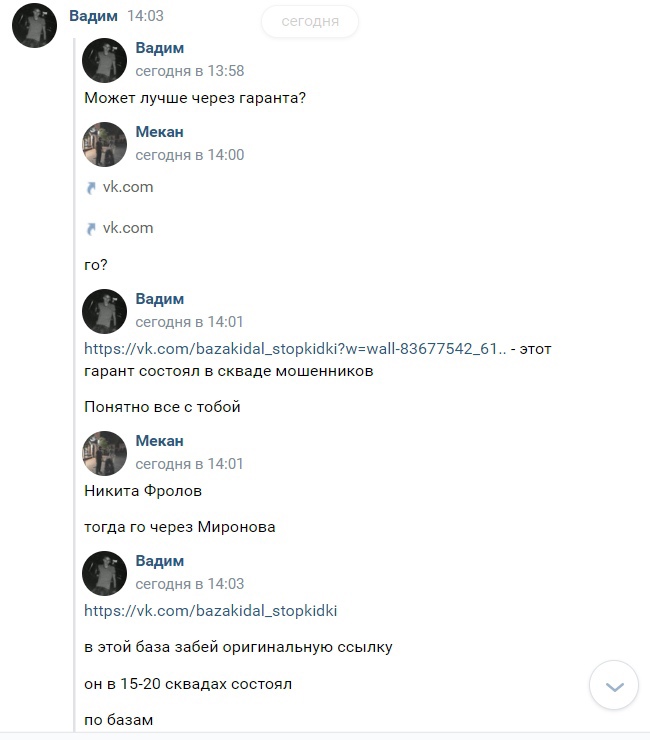Screen dimensions: 650x740
Task: Click the share arrow icon beside second vk.com
Action: point(91,228)
